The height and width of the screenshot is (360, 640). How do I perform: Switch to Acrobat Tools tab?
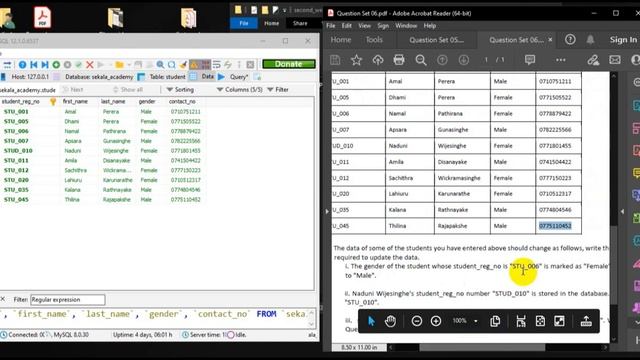coord(374,40)
